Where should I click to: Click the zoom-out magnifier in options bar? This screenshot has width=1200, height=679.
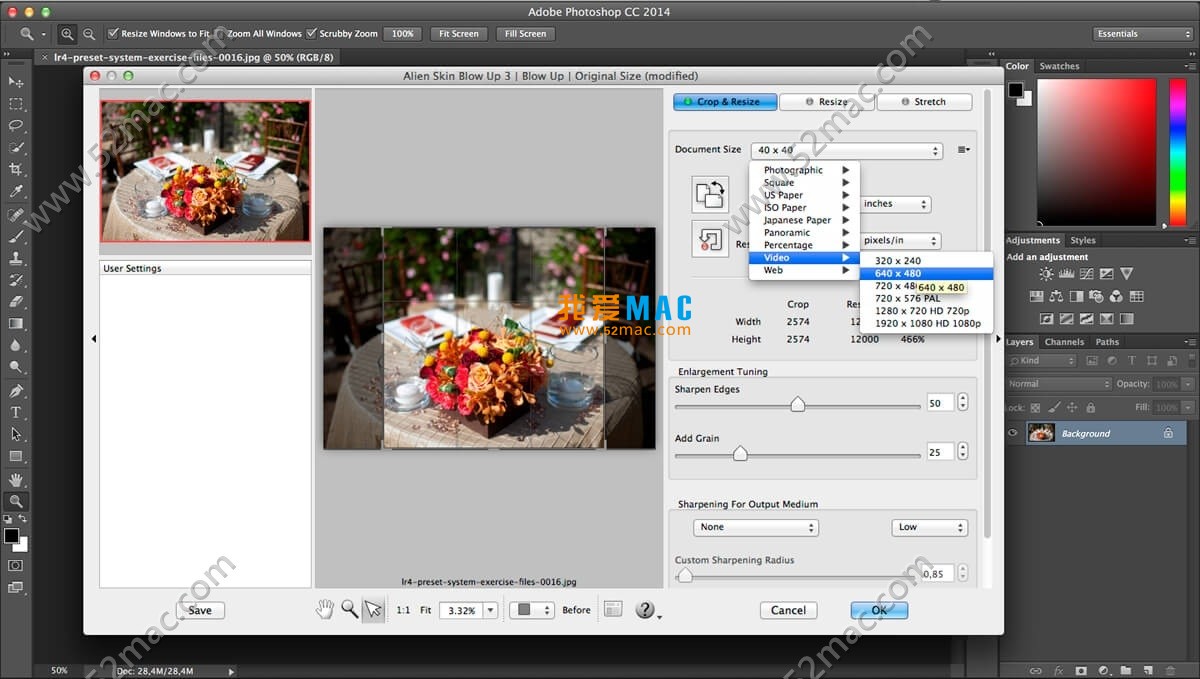(x=89, y=34)
